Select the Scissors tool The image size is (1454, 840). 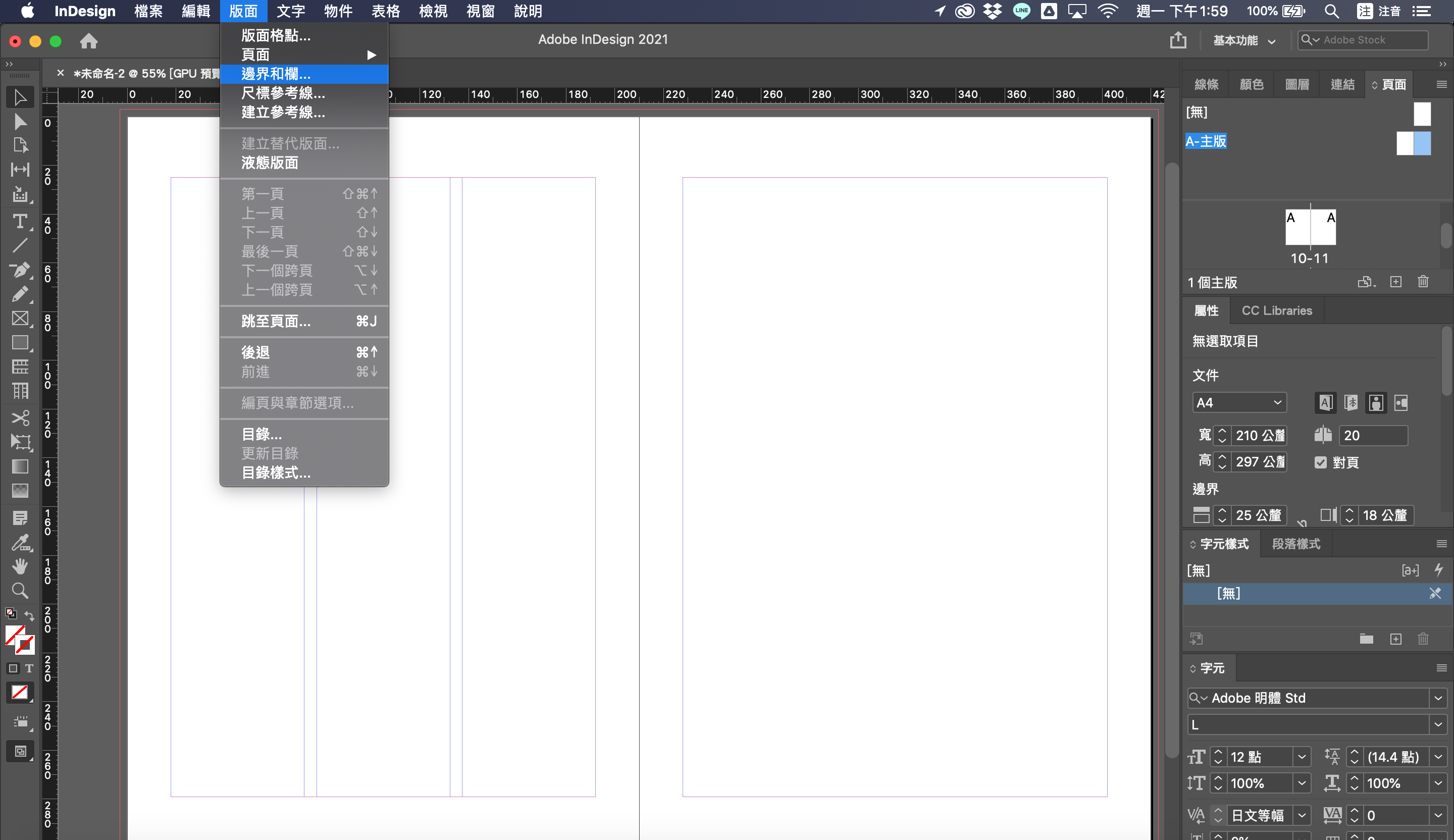tap(20, 417)
